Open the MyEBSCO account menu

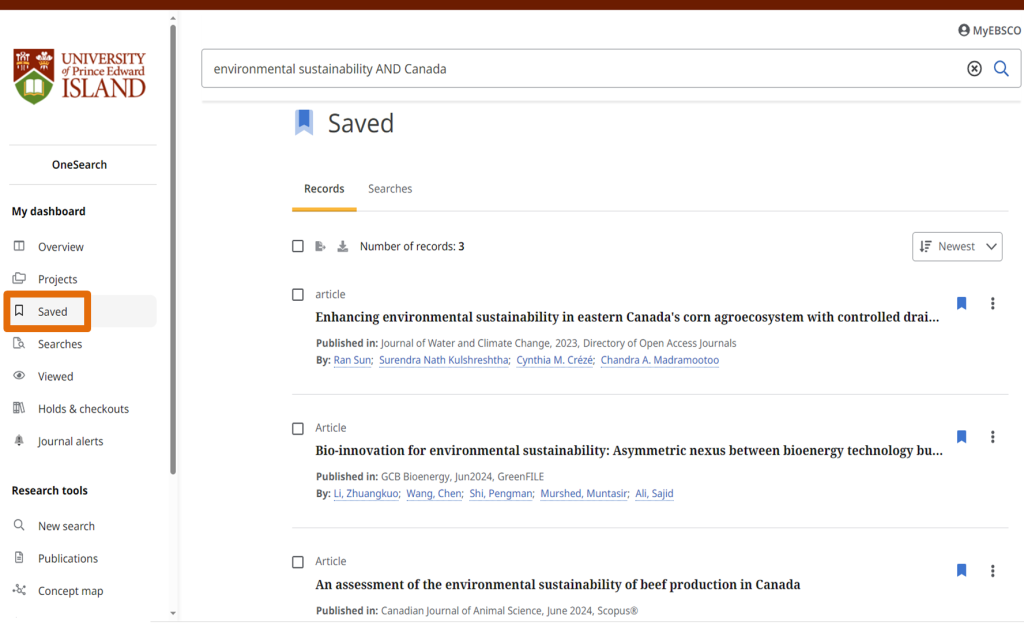(988, 30)
